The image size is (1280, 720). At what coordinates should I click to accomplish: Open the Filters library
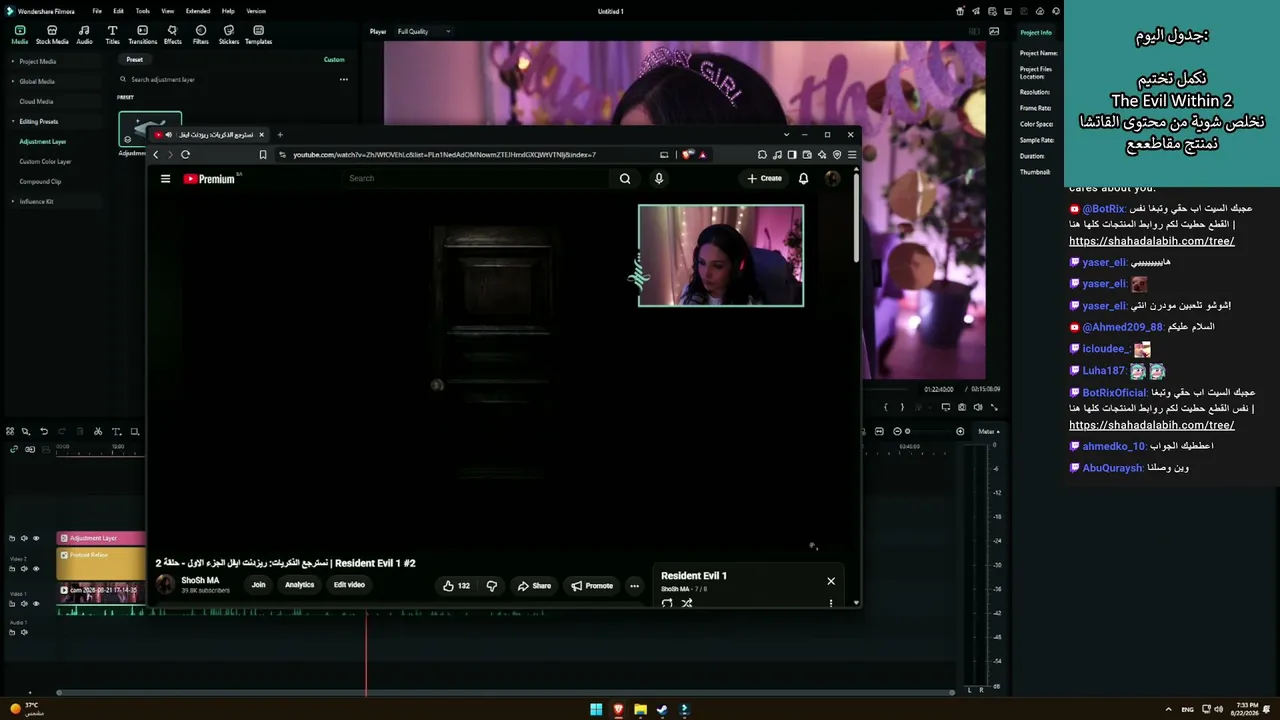pos(200,35)
